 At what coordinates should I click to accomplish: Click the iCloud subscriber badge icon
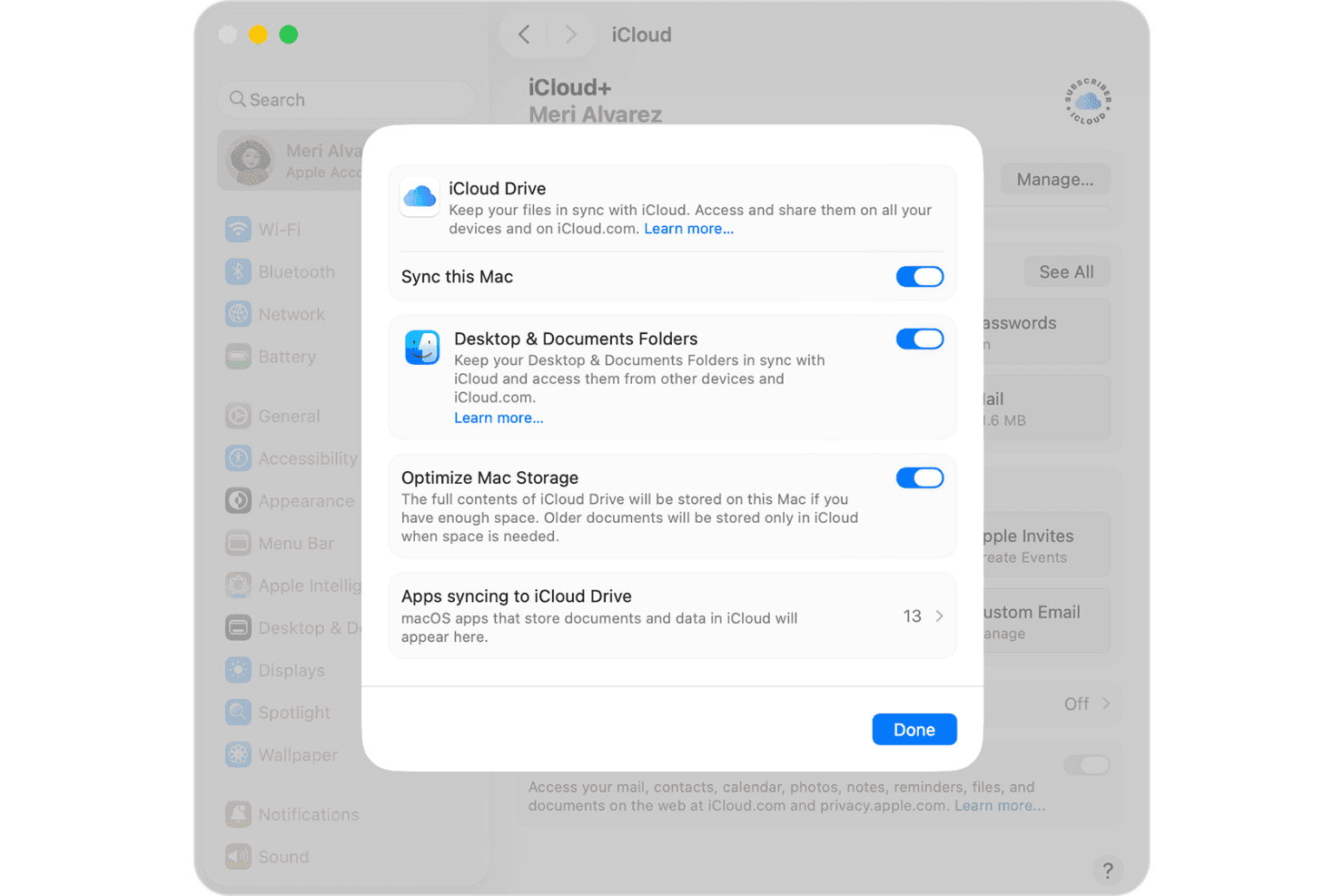coord(1088,101)
